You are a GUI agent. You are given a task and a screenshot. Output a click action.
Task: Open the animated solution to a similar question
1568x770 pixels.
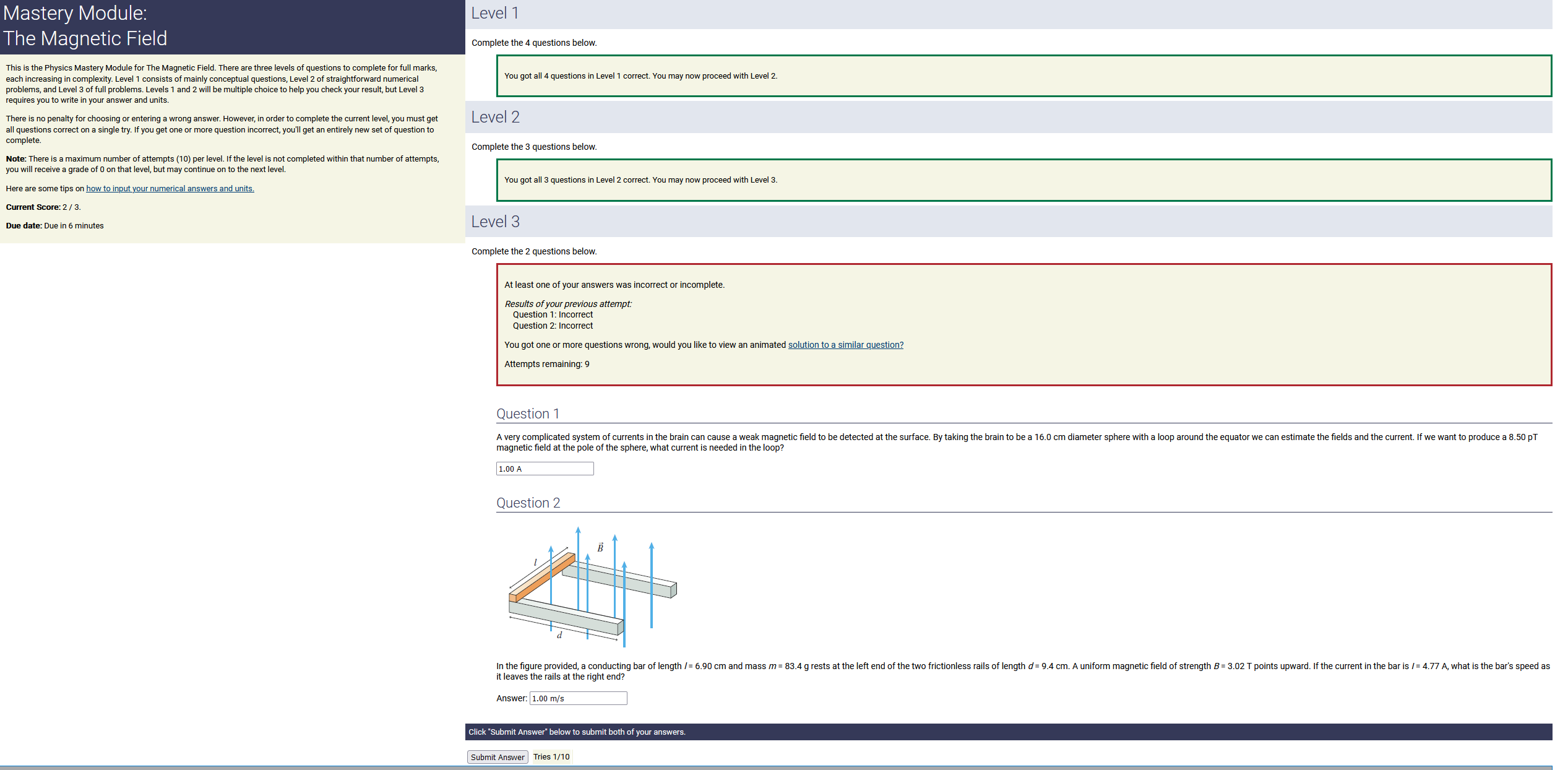pos(845,345)
